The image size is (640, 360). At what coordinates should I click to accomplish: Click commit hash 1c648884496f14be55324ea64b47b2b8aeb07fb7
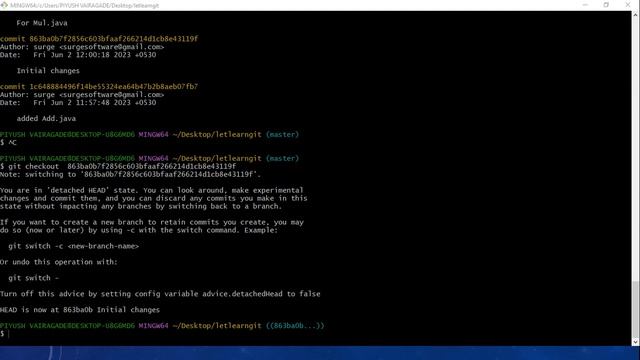coord(113,87)
